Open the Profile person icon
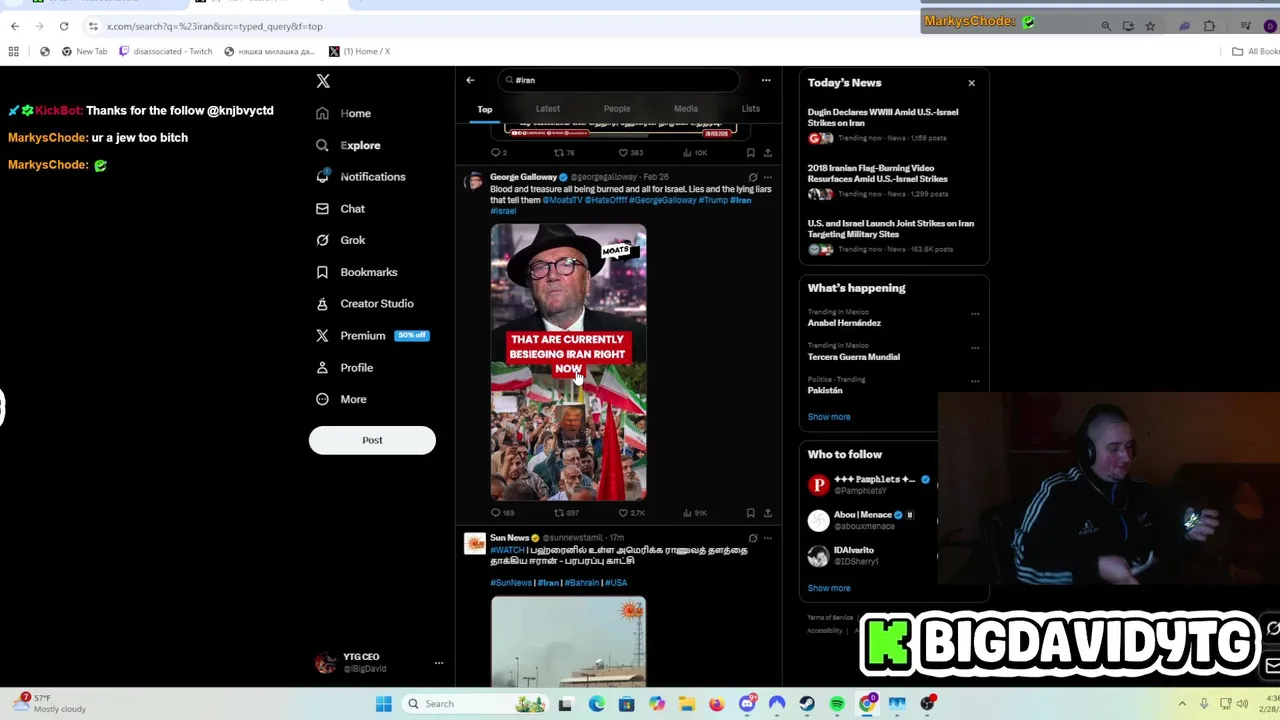Image resolution: width=1280 pixels, height=720 pixels. pos(322,367)
